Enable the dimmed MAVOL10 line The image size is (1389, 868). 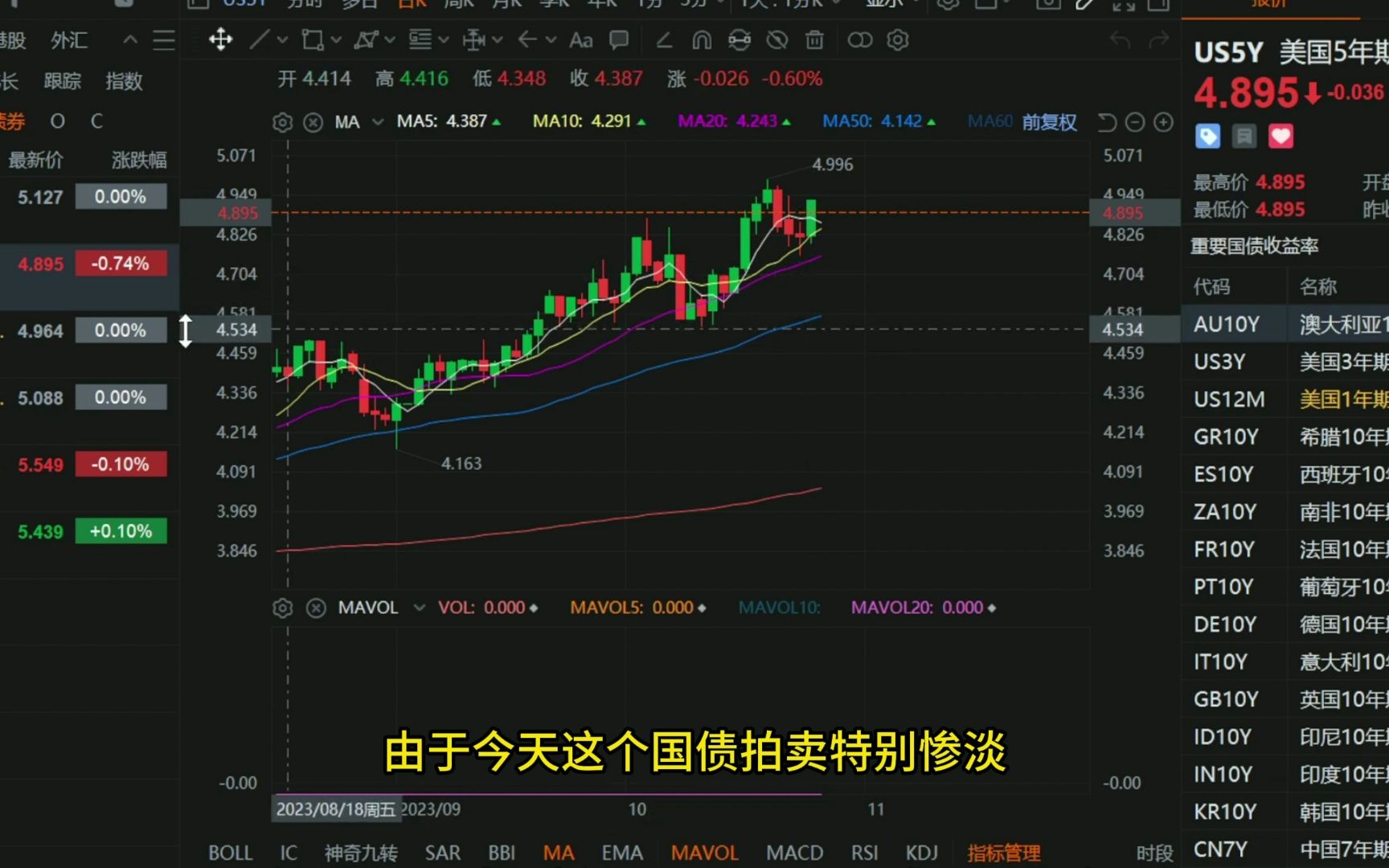pos(780,608)
